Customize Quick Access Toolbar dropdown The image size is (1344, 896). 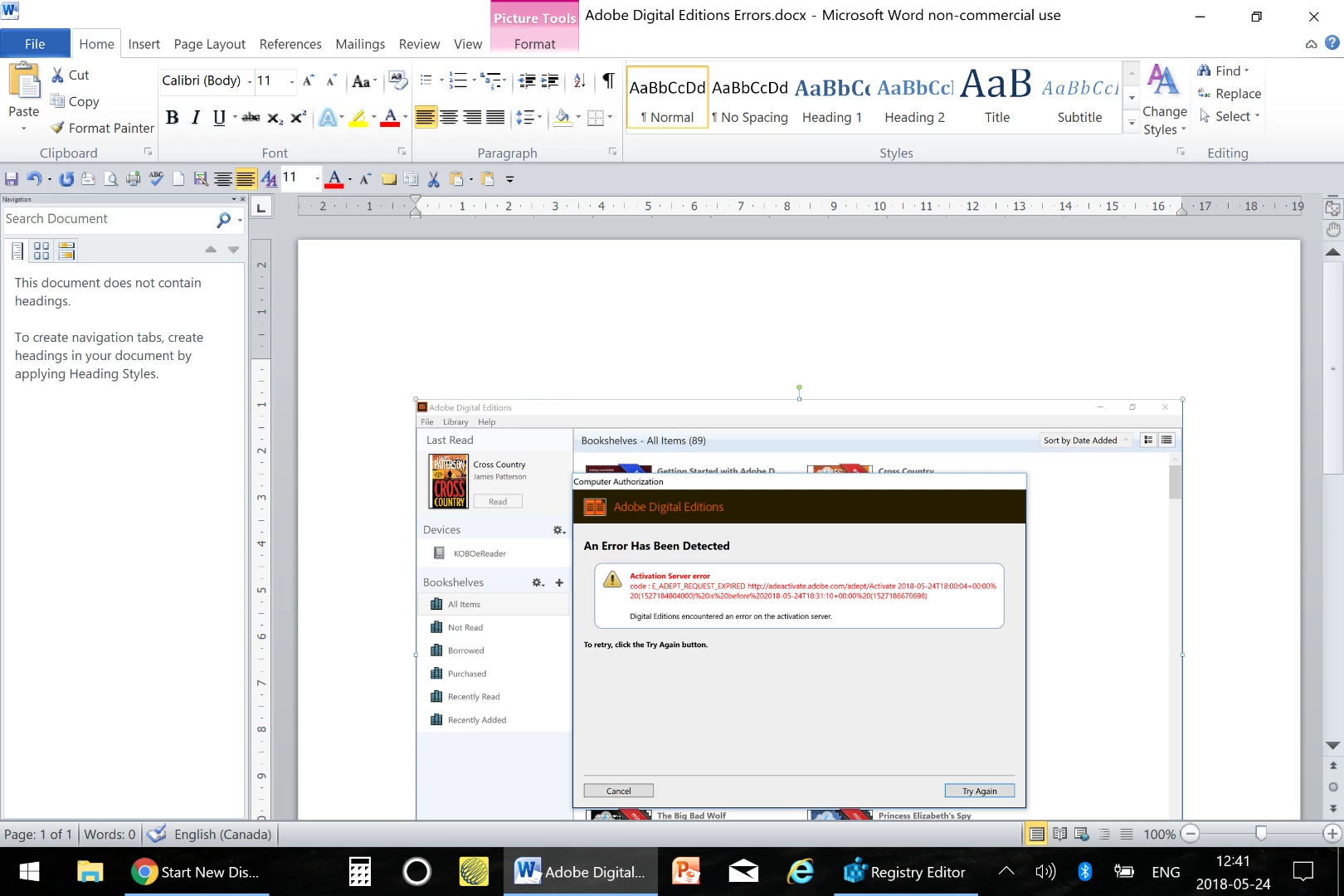(x=509, y=179)
